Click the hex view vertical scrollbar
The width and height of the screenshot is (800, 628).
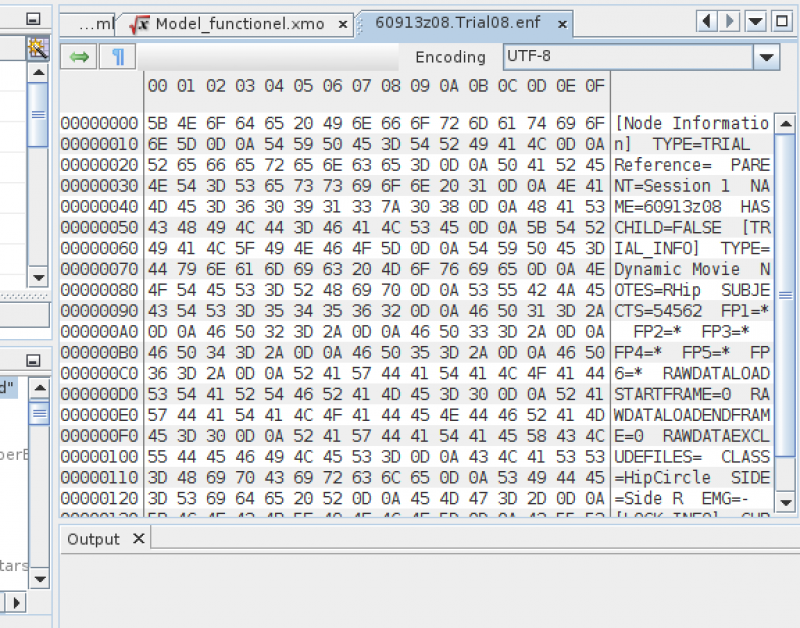(787, 320)
